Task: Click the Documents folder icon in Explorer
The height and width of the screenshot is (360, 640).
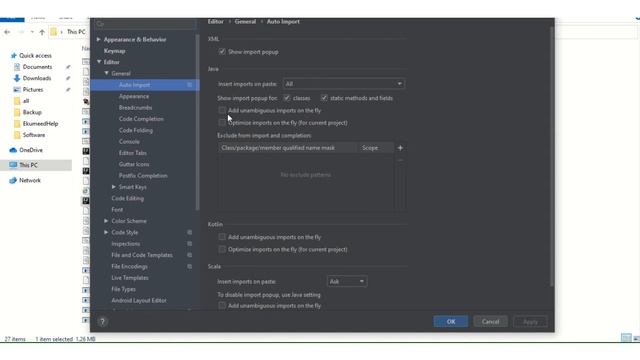Action: click(x=17, y=67)
